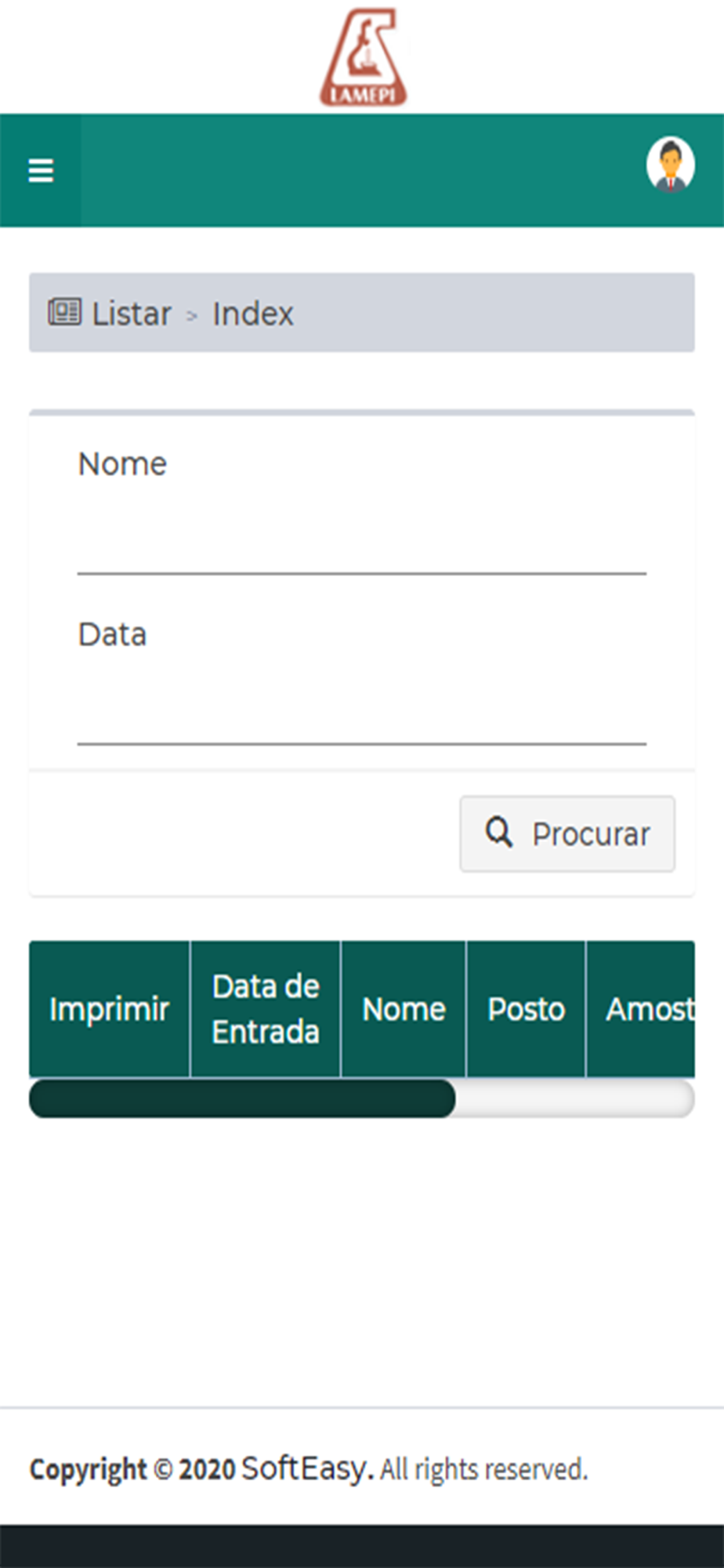Click the partially visible Amost column header
724x1568 pixels.
click(x=641, y=1009)
